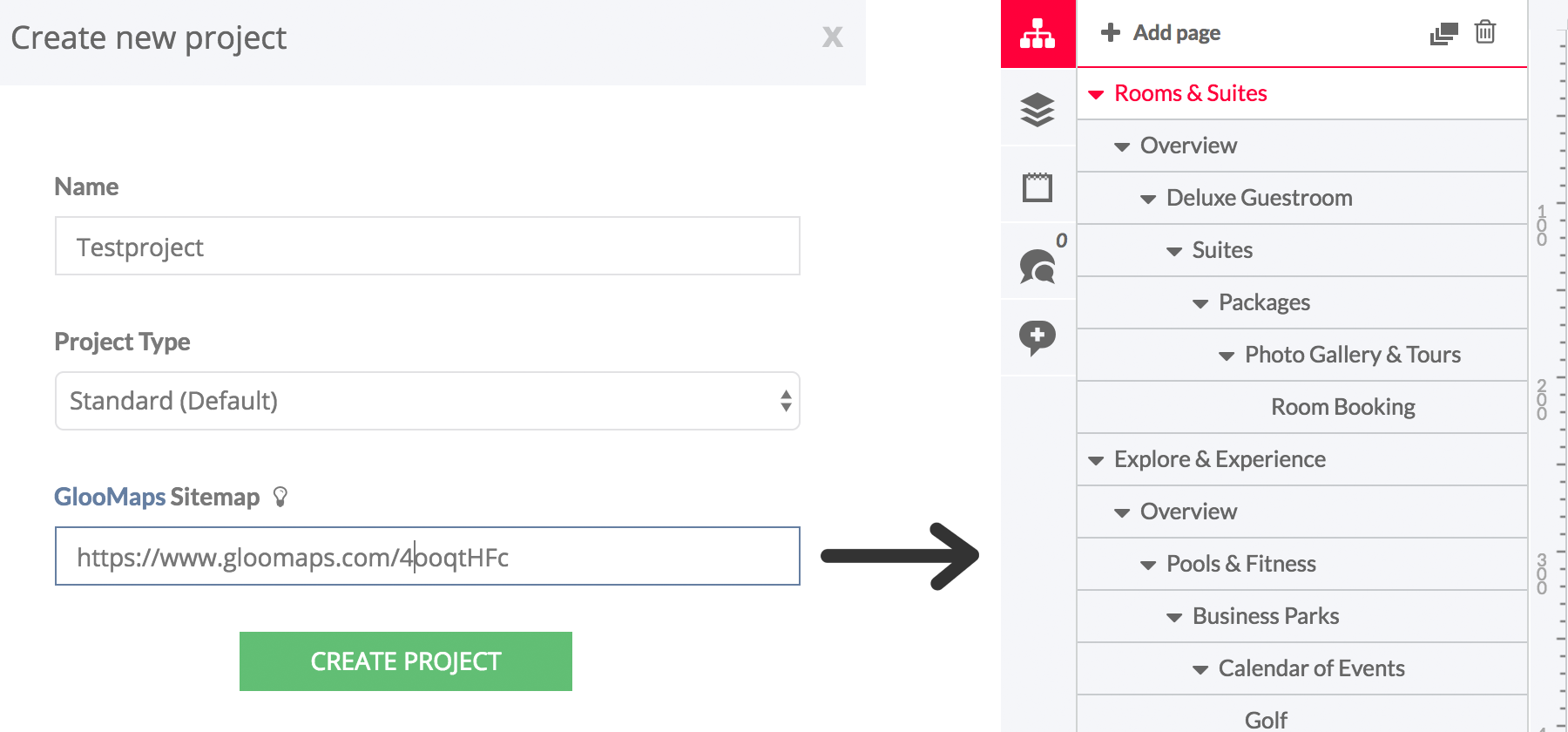
Task: Click the GlooMaps Sitemap URL field
Action: point(428,556)
